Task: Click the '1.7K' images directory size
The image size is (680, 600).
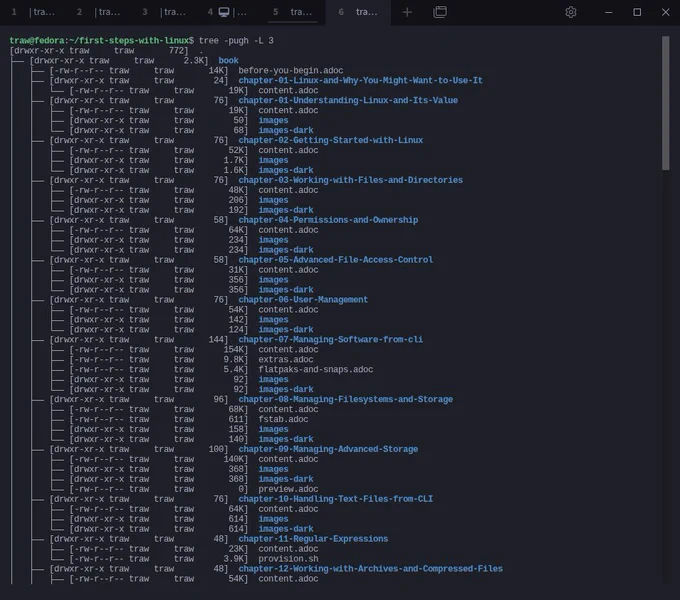Action: tap(233, 160)
